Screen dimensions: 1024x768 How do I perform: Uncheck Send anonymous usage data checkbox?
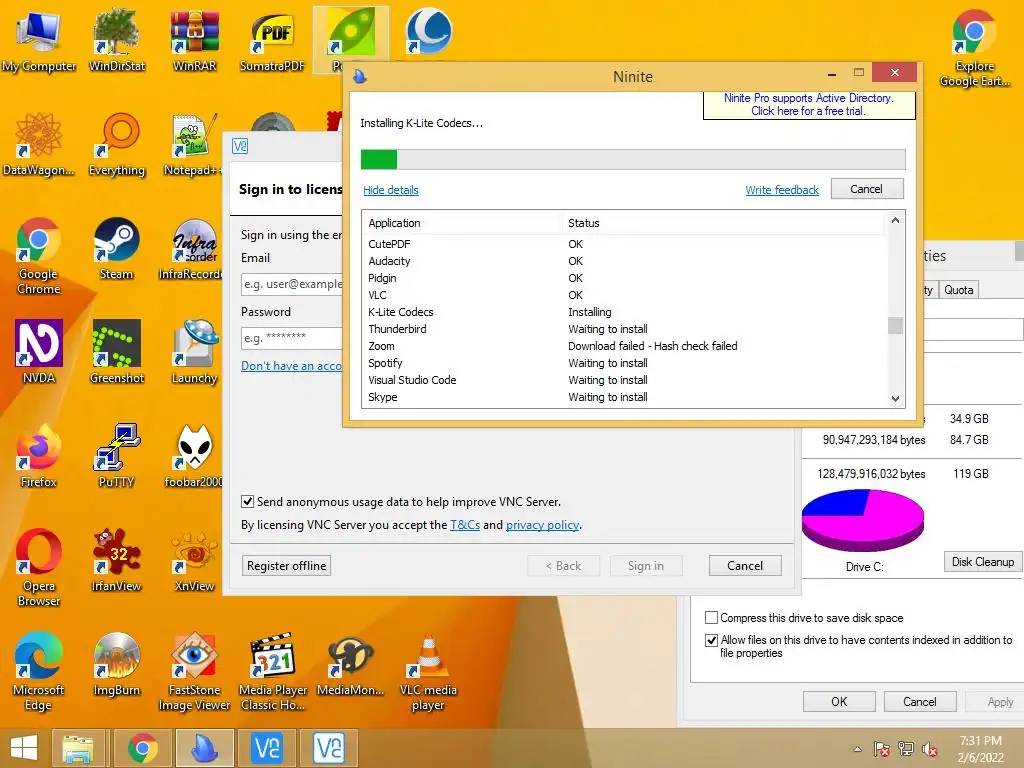(248, 502)
